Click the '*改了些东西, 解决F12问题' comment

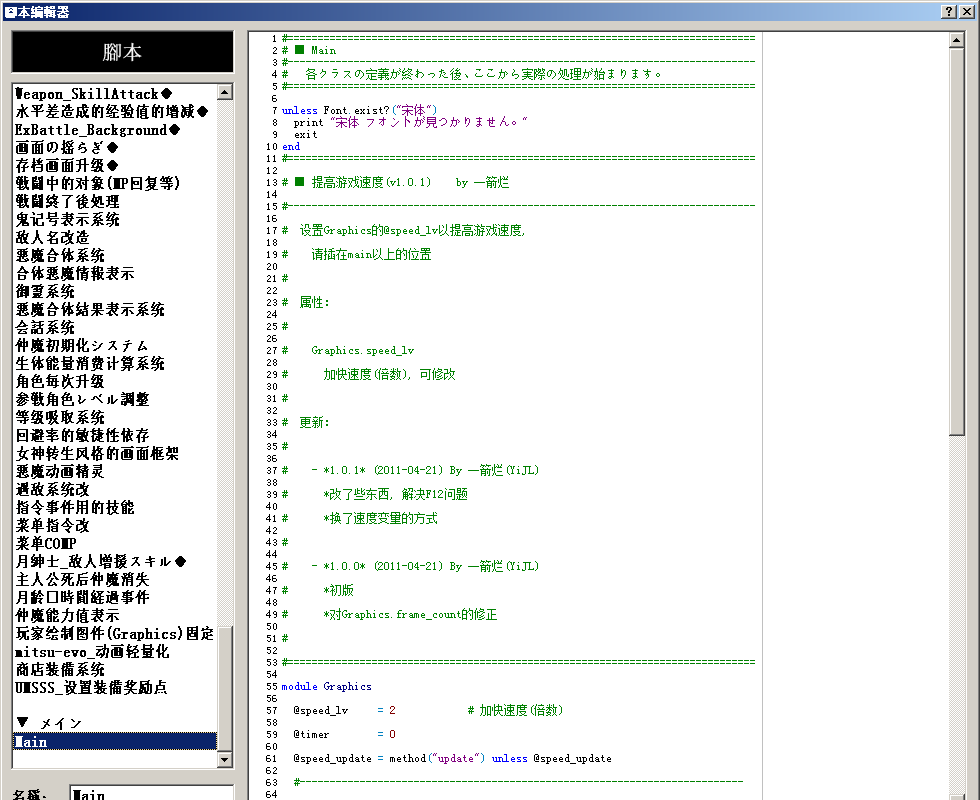click(x=396, y=494)
